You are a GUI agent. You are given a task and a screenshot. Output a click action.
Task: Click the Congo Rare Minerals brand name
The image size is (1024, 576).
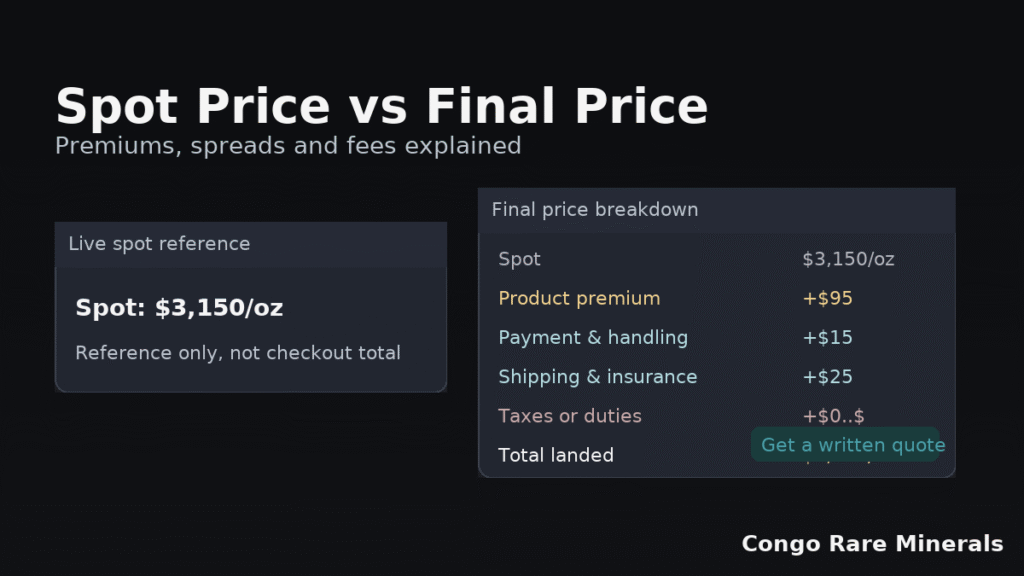tap(872, 544)
